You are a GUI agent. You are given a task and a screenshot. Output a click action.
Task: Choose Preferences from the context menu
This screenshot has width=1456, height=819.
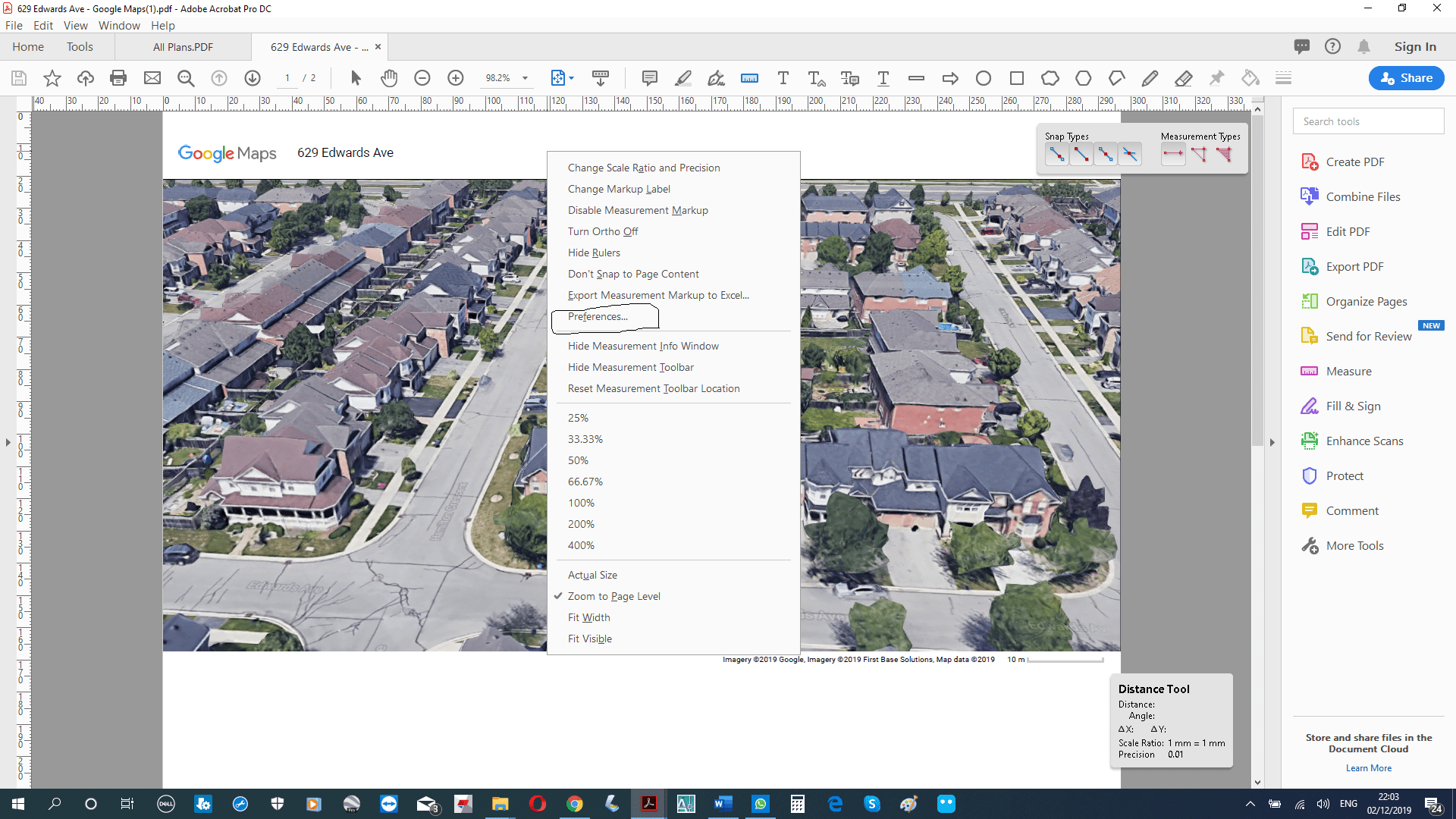tap(598, 316)
